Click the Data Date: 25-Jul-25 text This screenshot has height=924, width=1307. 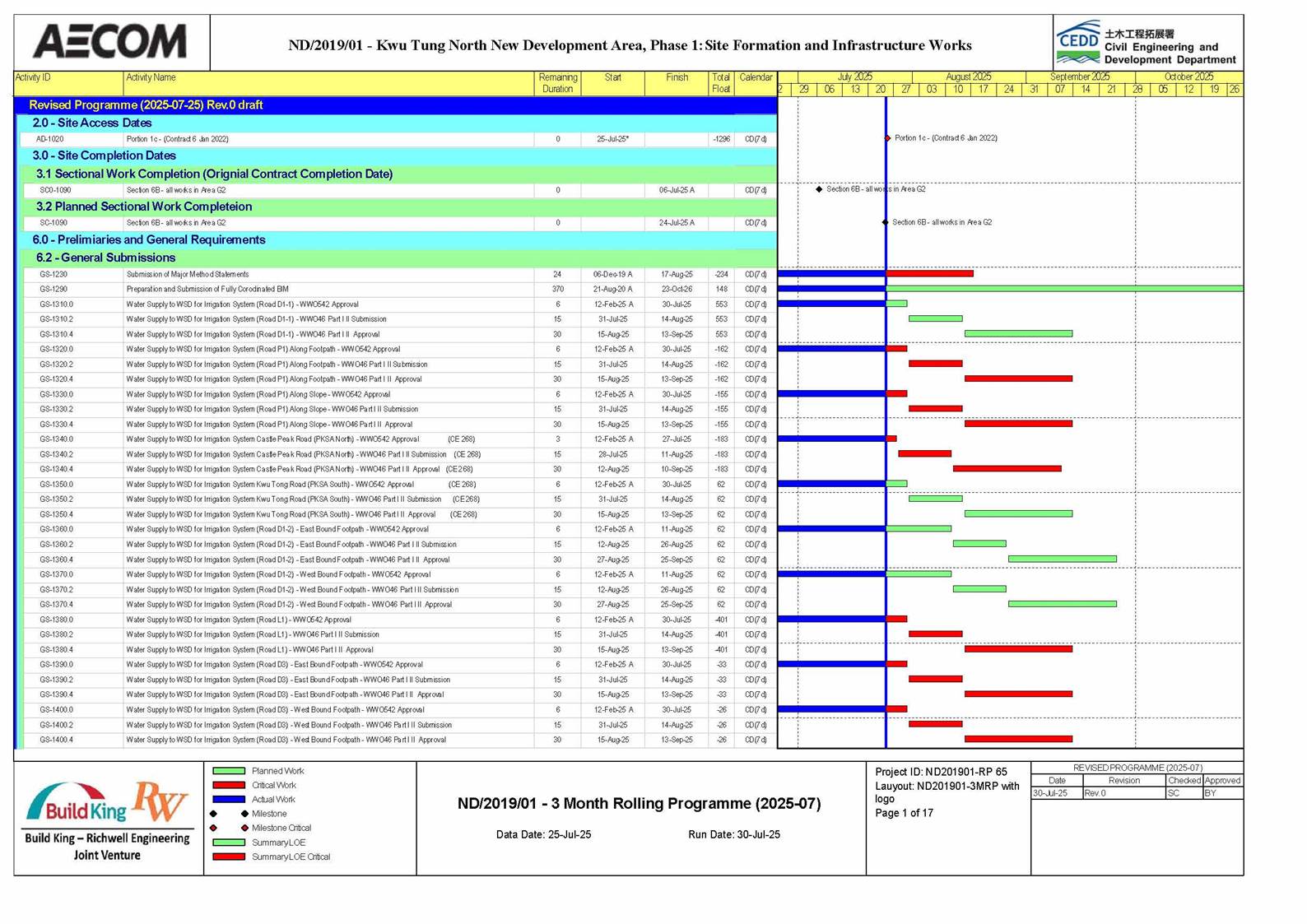click(543, 834)
